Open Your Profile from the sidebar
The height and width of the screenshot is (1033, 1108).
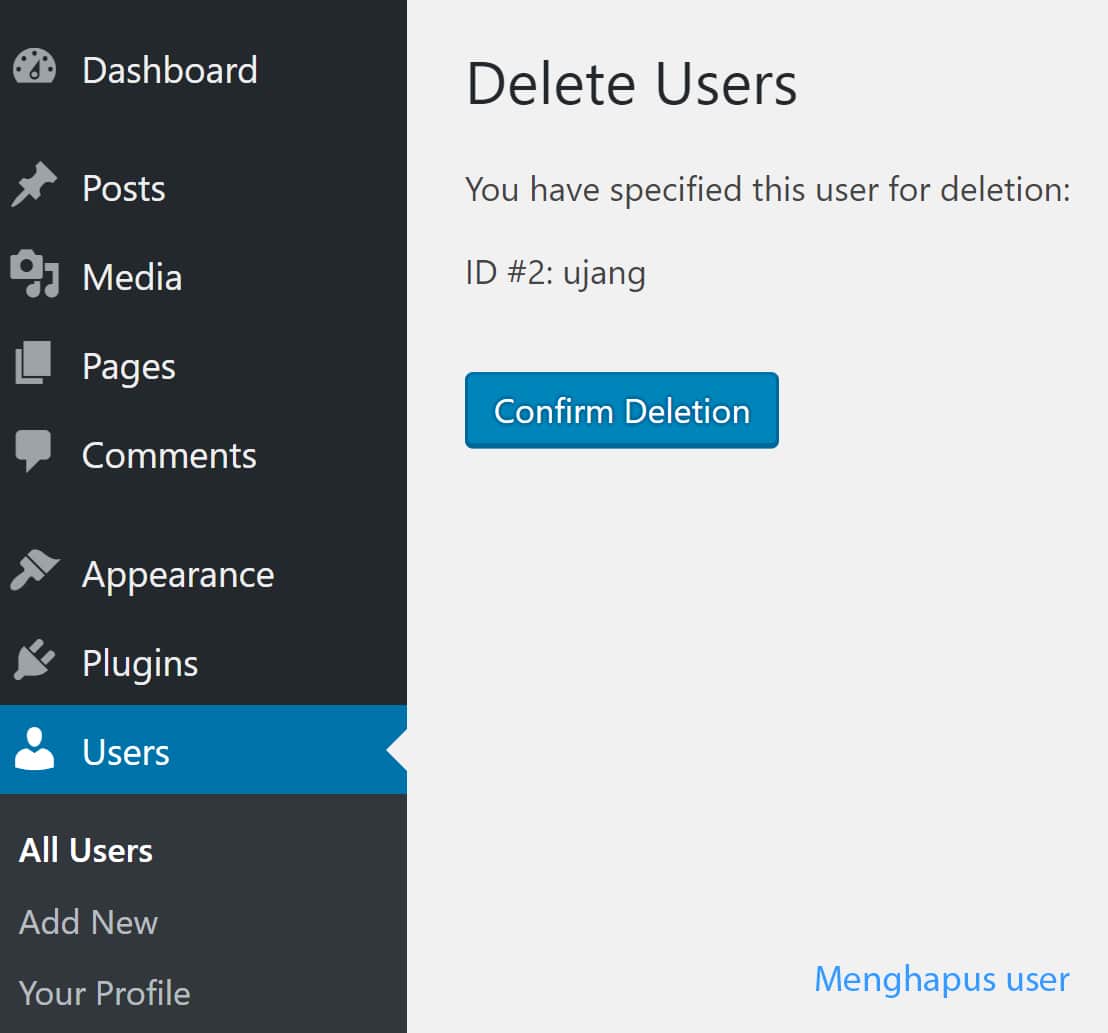(x=104, y=993)
